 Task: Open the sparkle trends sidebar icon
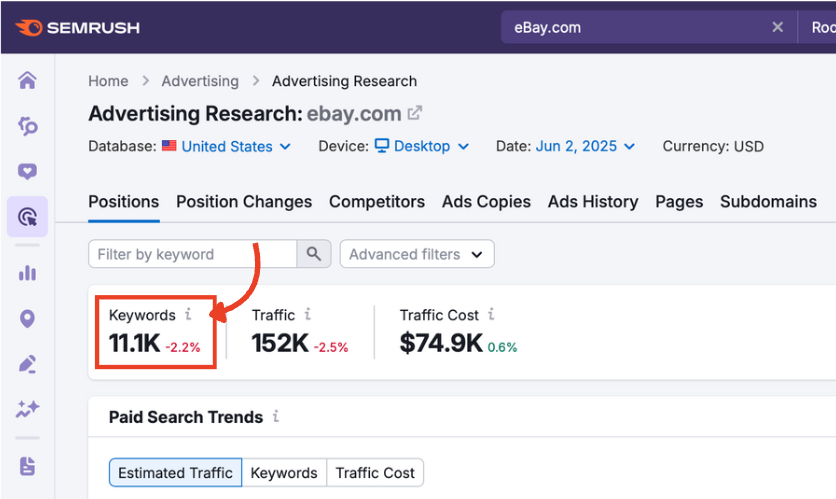coord(27,409)
